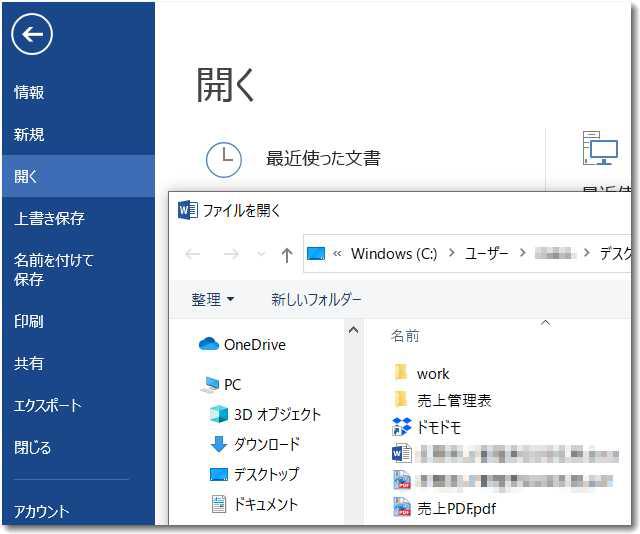Select 名前を付けて保存 in the sidebar
The image size is (640, 534).
pos(54,269)
